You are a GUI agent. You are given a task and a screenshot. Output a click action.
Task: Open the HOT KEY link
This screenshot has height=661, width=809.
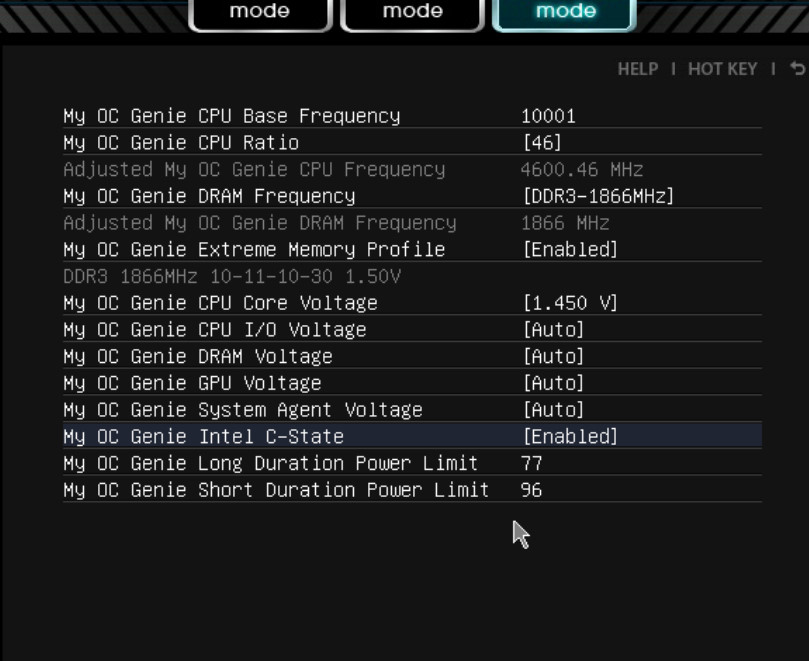click(x=722, y=69)
